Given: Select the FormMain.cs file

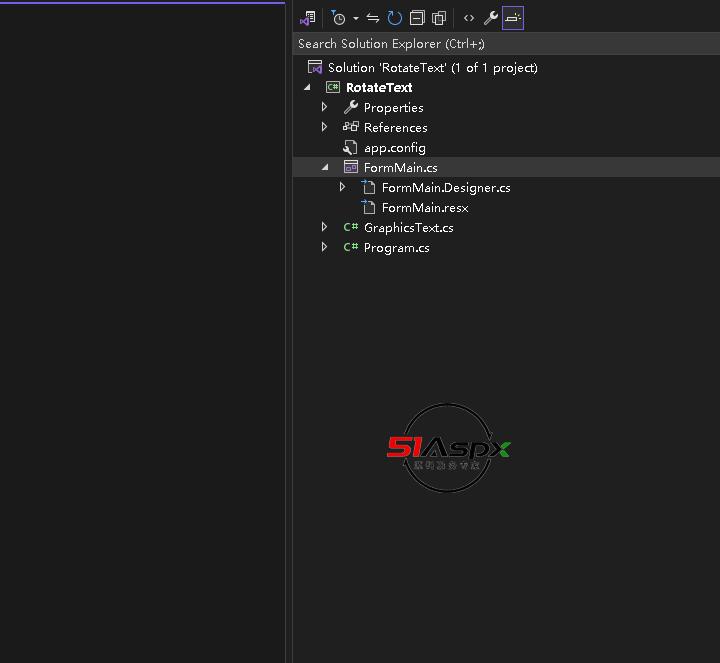Looking at the screenshot, I should (x=400, y=168).
